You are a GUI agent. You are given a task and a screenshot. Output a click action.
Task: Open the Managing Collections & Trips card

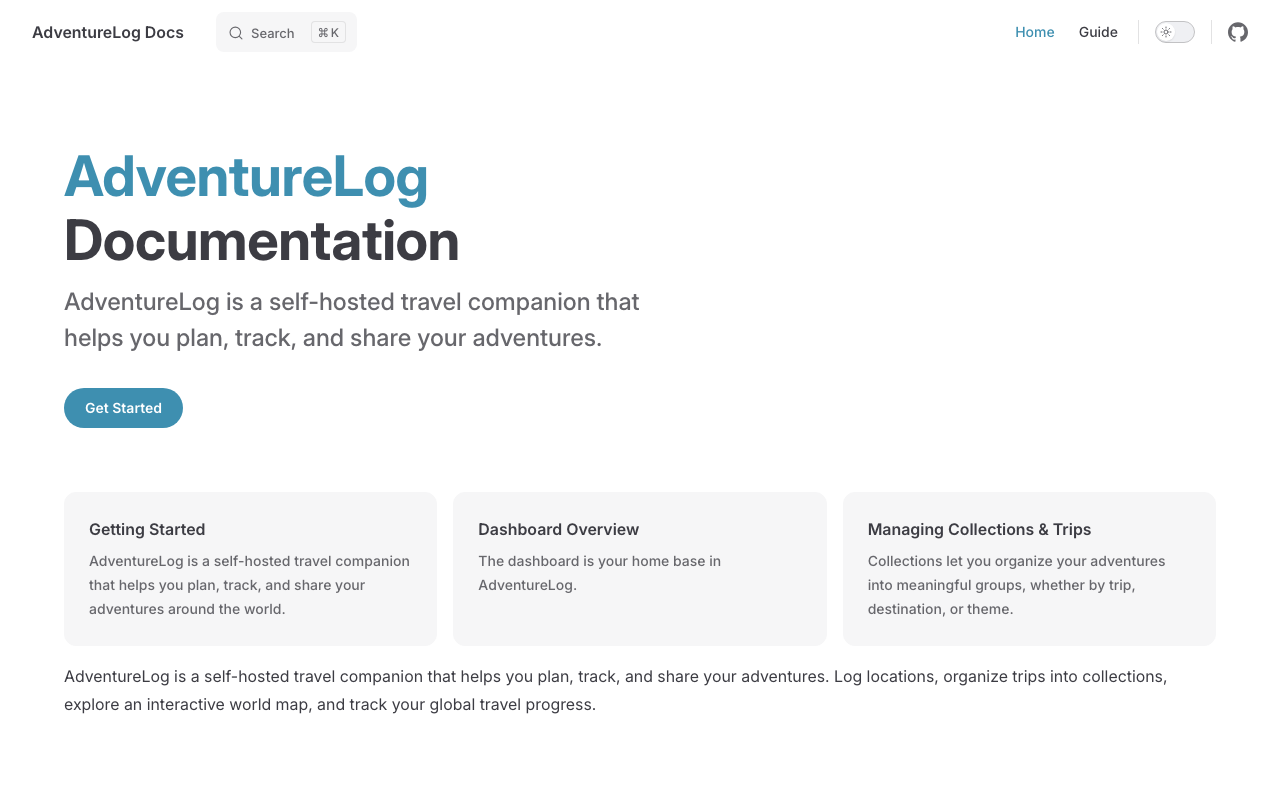pyautogui.click(x=1029, y=568)
